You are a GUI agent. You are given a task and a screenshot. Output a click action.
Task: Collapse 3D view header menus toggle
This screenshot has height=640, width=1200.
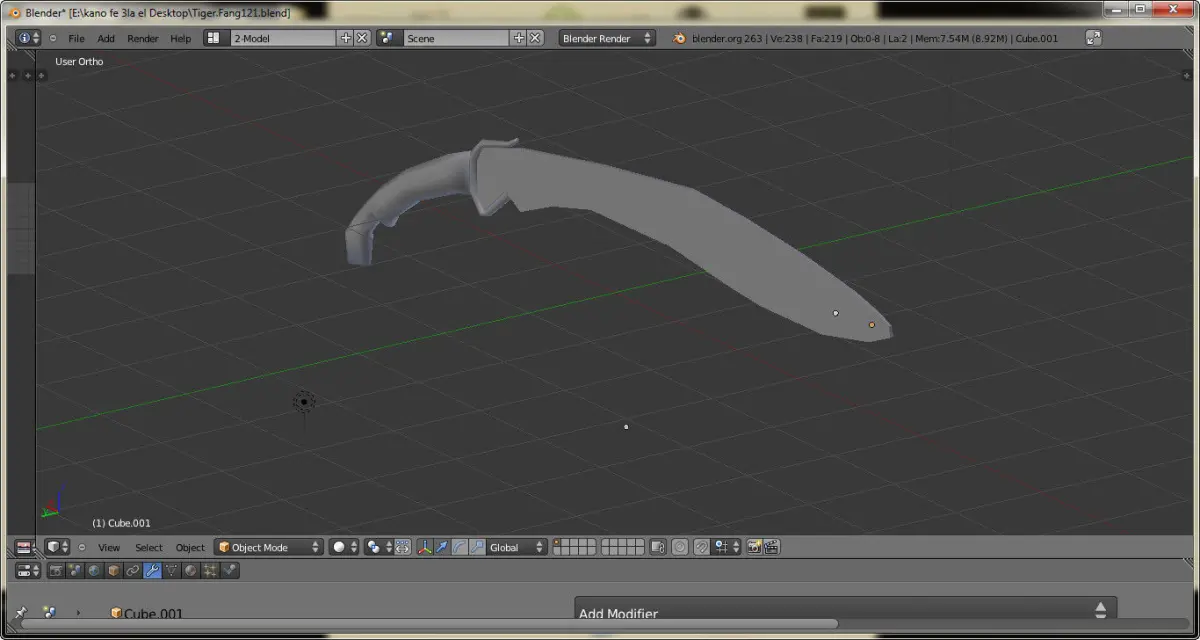click(x=82, y=547)
